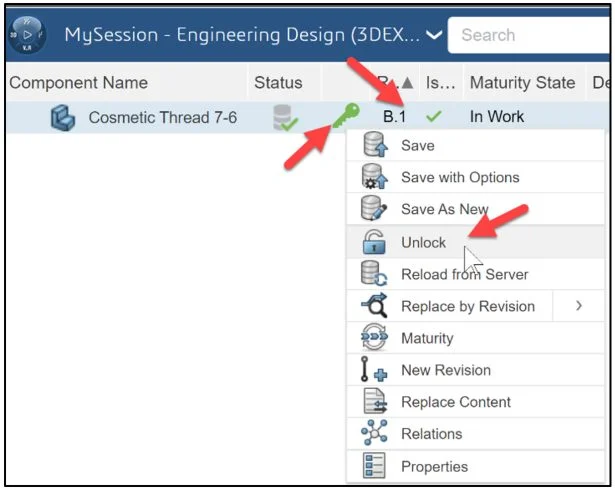The width and height of the screenshot is (615, 490).
Task: Focus the Search input field
Action: pos(529,35)
